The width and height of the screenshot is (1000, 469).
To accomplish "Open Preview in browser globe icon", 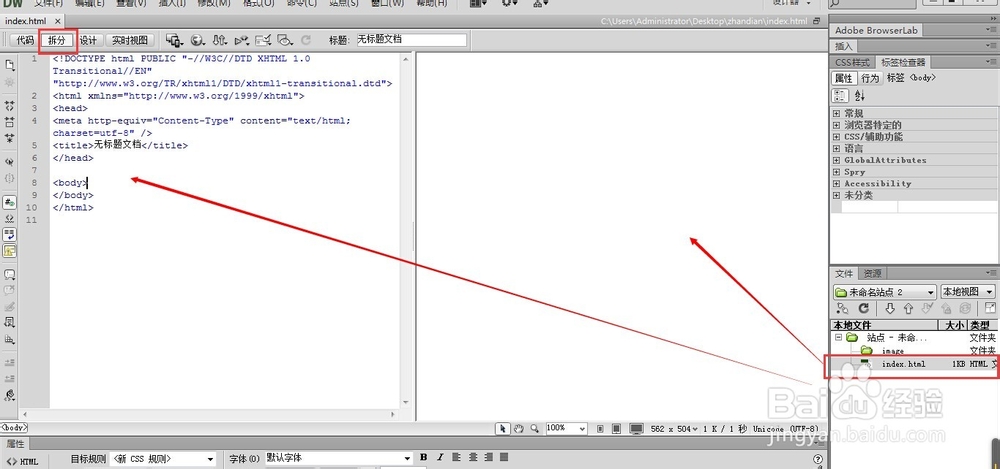I will [198, 40].
